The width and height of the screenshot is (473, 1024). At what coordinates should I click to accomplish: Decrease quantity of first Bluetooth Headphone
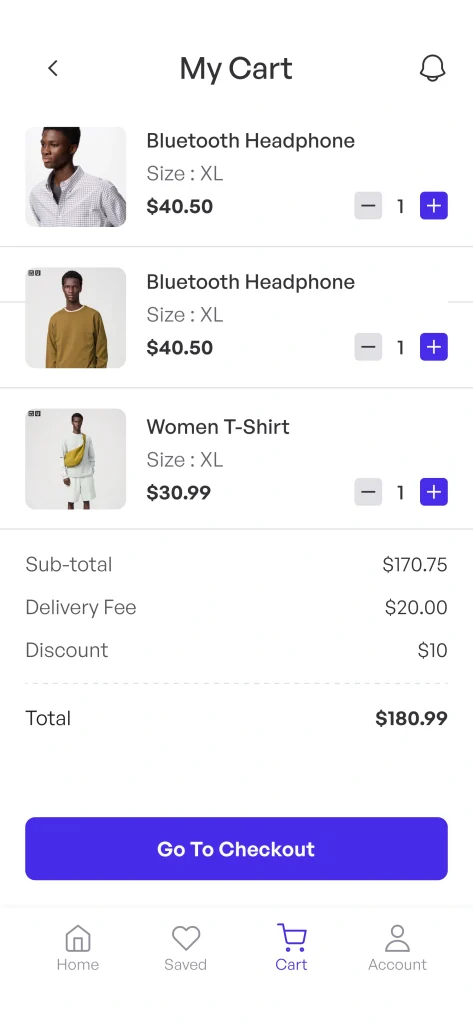click(368, 206)
